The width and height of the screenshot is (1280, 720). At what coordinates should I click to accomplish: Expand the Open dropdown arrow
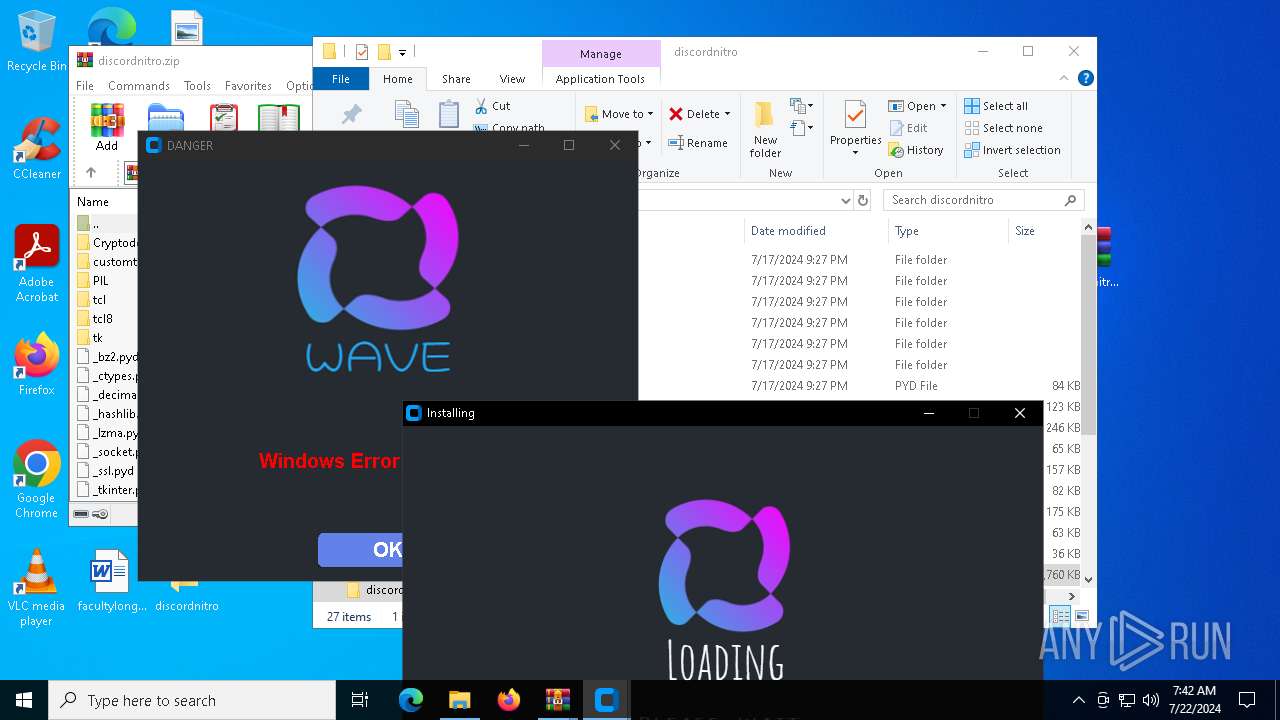(943, 106)
